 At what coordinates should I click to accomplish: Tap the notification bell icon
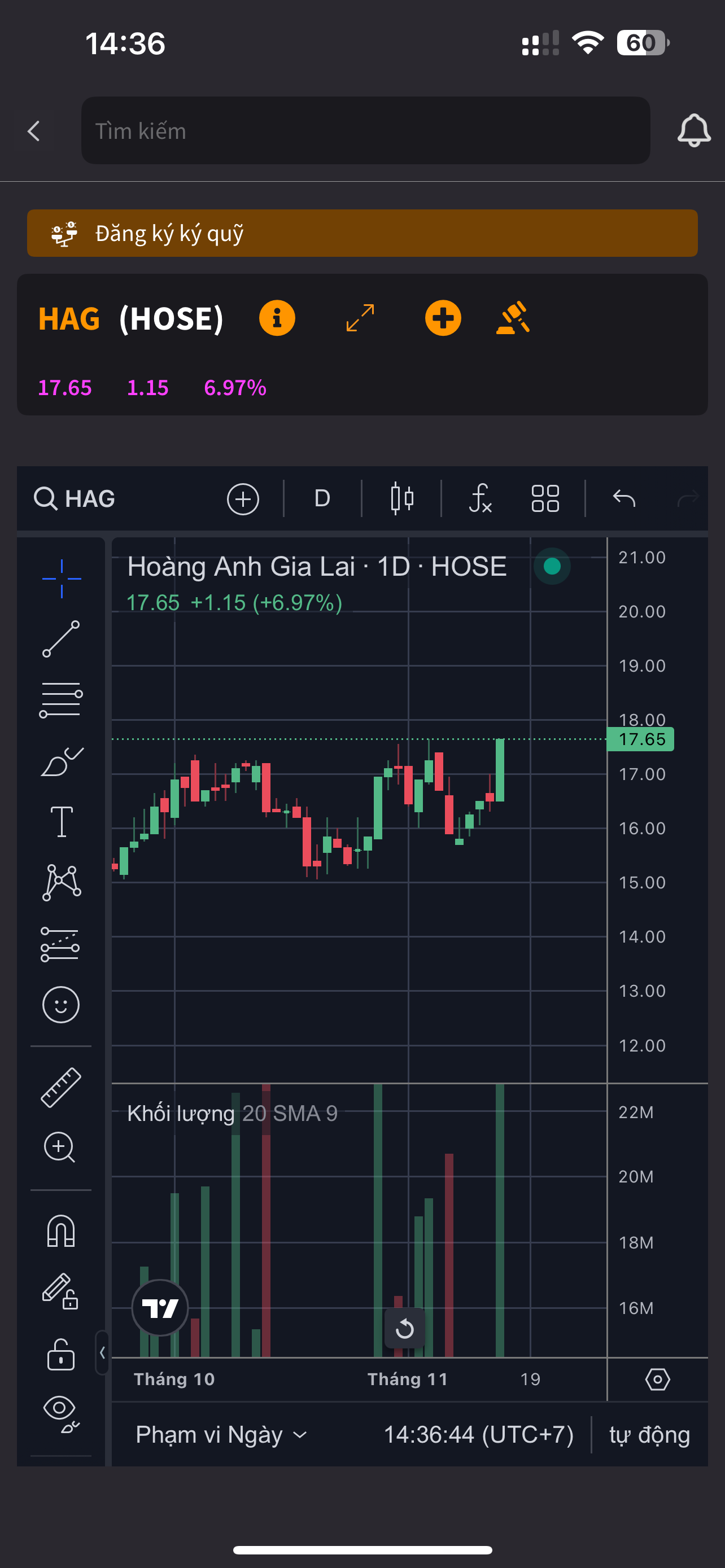[693, 130]
